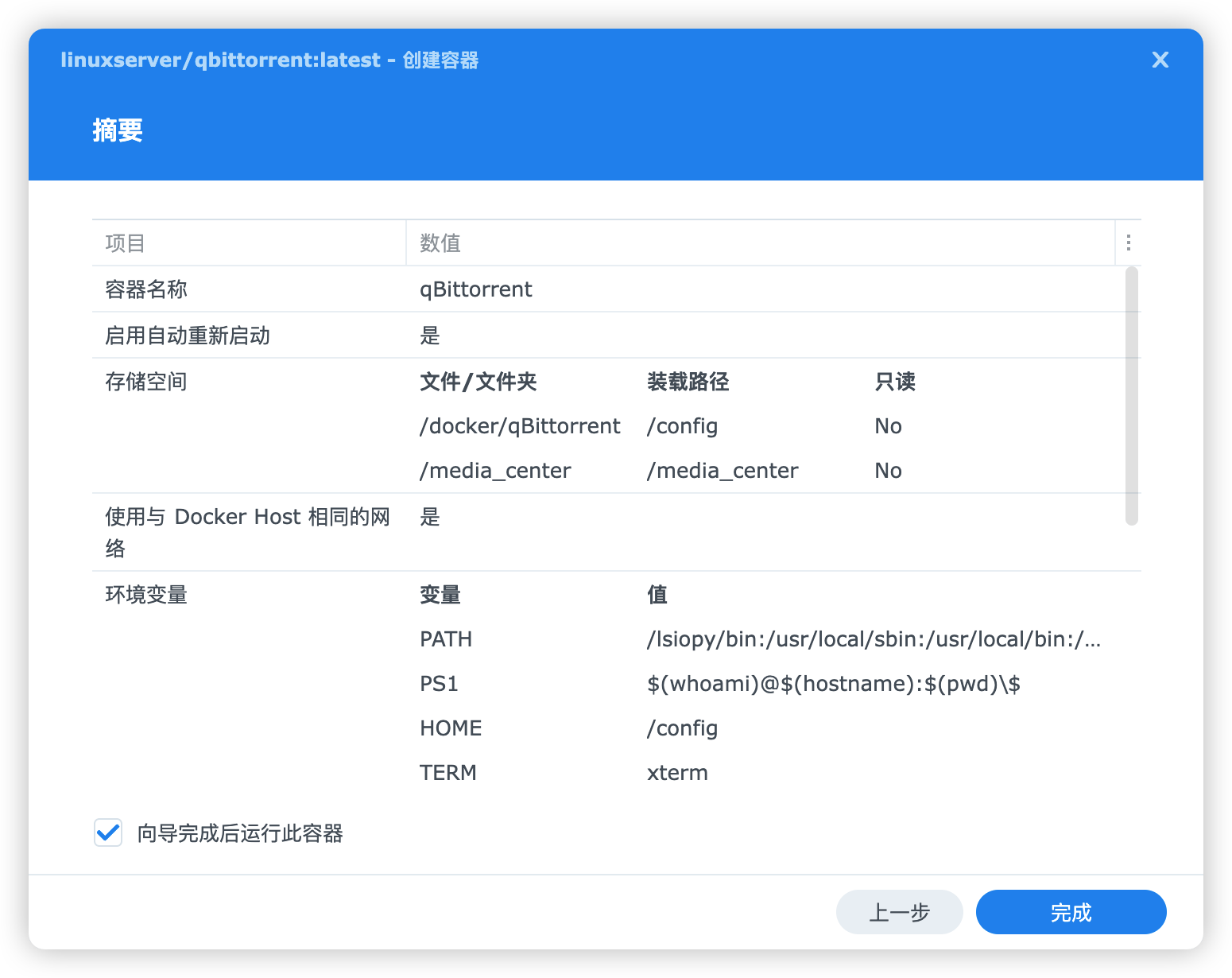Image resolution: width=1232 pixels, height=978 pixels.
Task: Select the 容器名称 row label
Action: 146,289
